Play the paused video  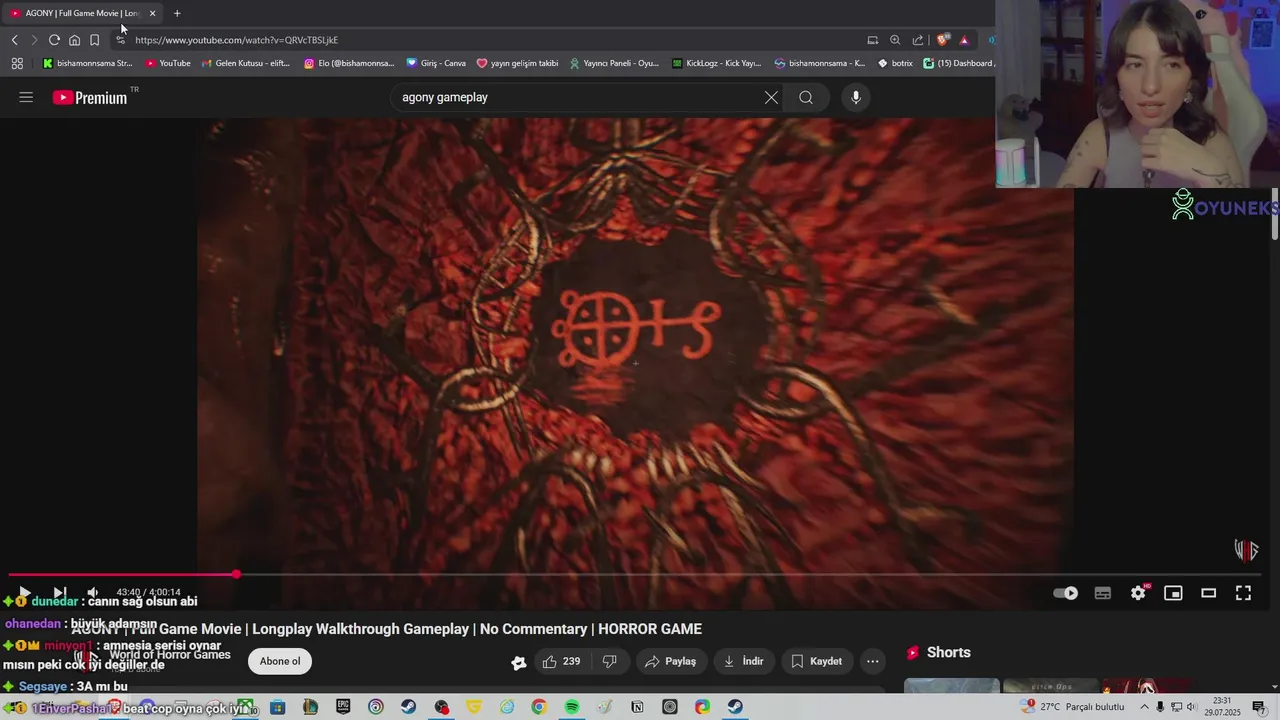pos(24,593)
